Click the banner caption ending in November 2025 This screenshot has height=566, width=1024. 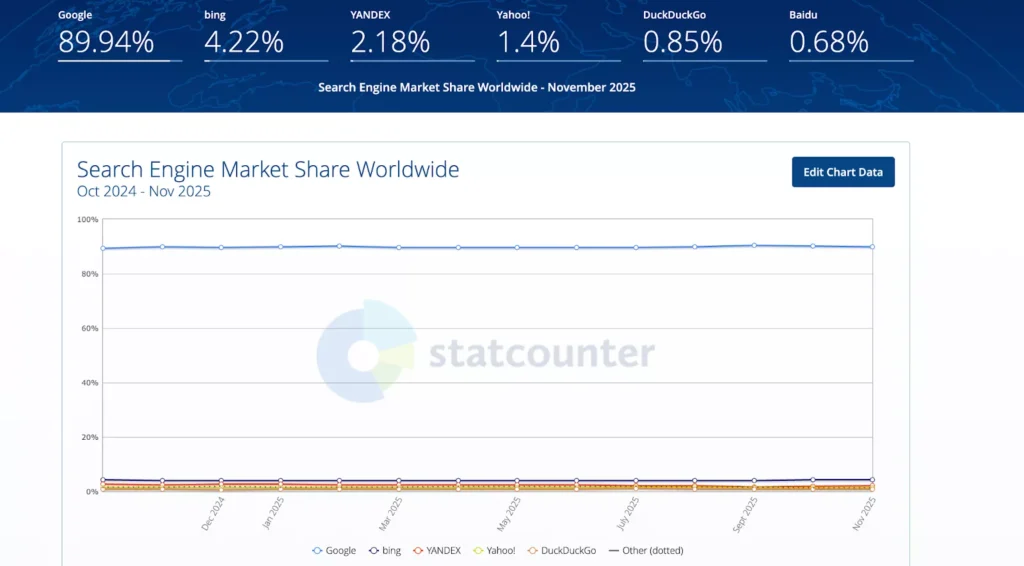click(477, 87)
